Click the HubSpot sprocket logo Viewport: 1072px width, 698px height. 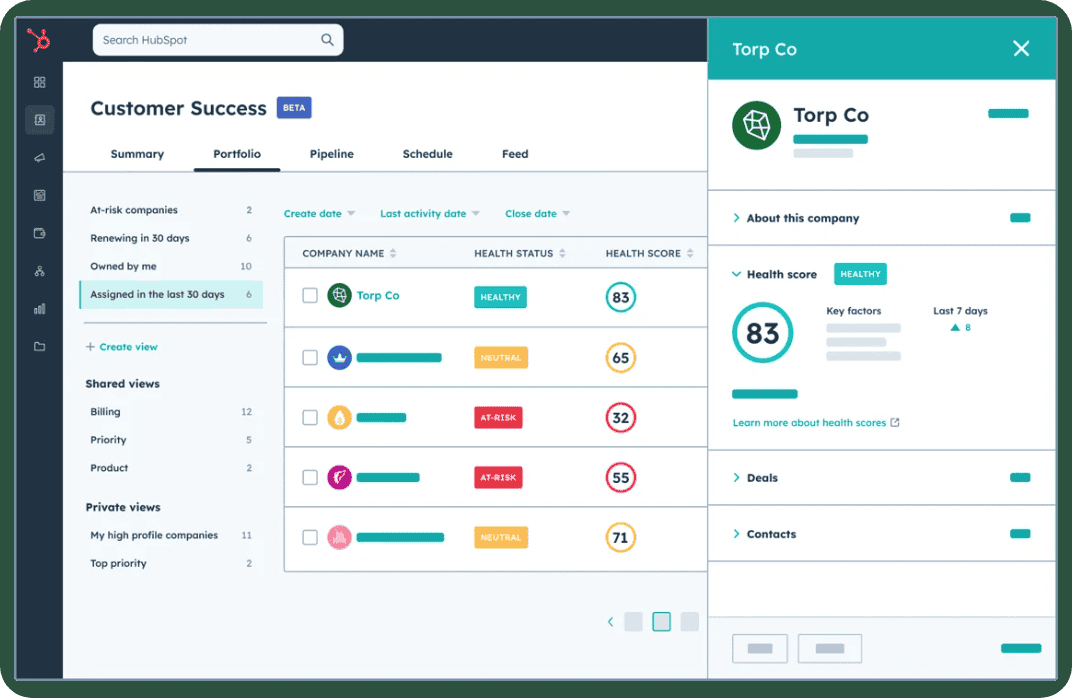click(38, 40)
